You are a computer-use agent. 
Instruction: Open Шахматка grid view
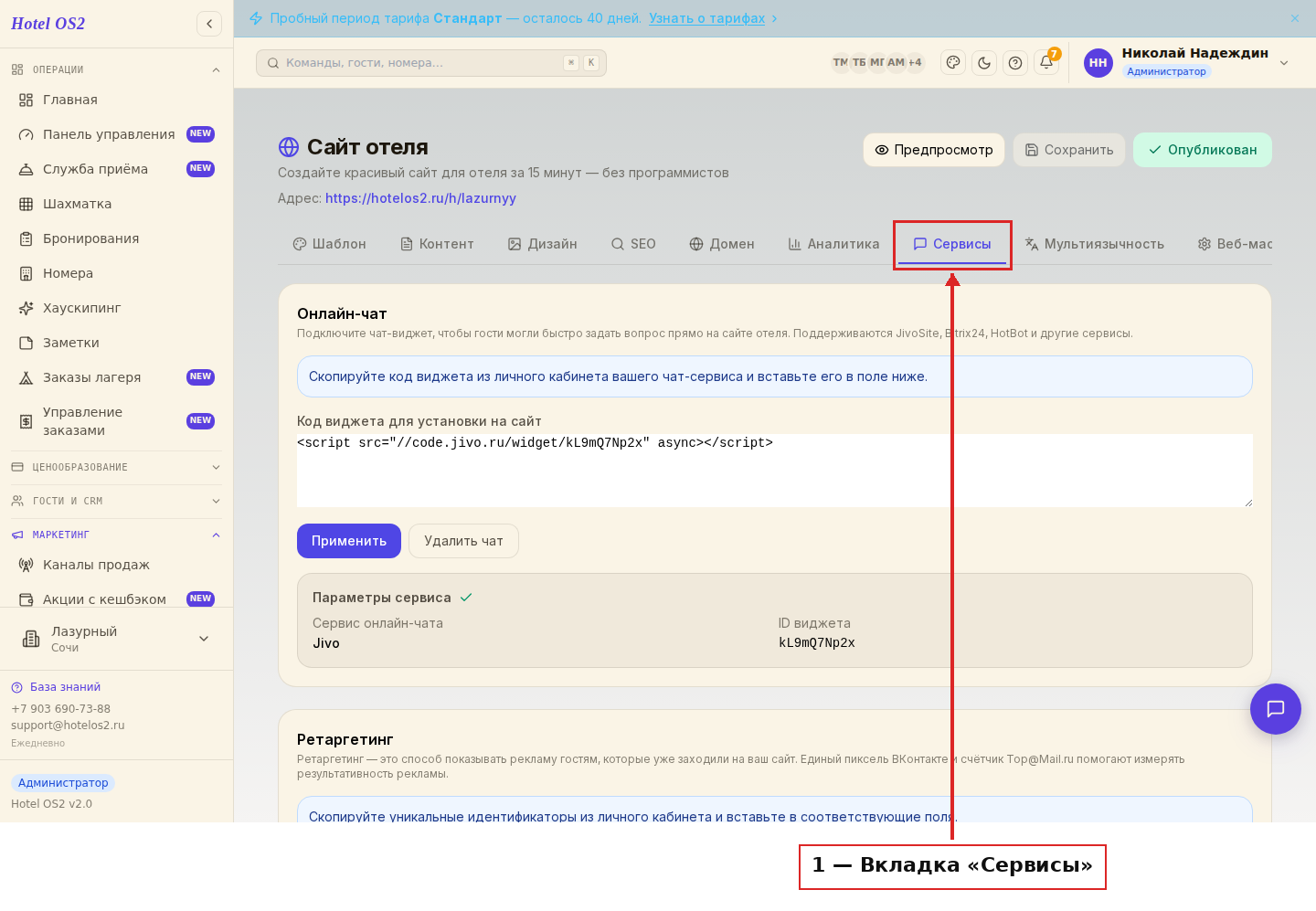point(116,204)
